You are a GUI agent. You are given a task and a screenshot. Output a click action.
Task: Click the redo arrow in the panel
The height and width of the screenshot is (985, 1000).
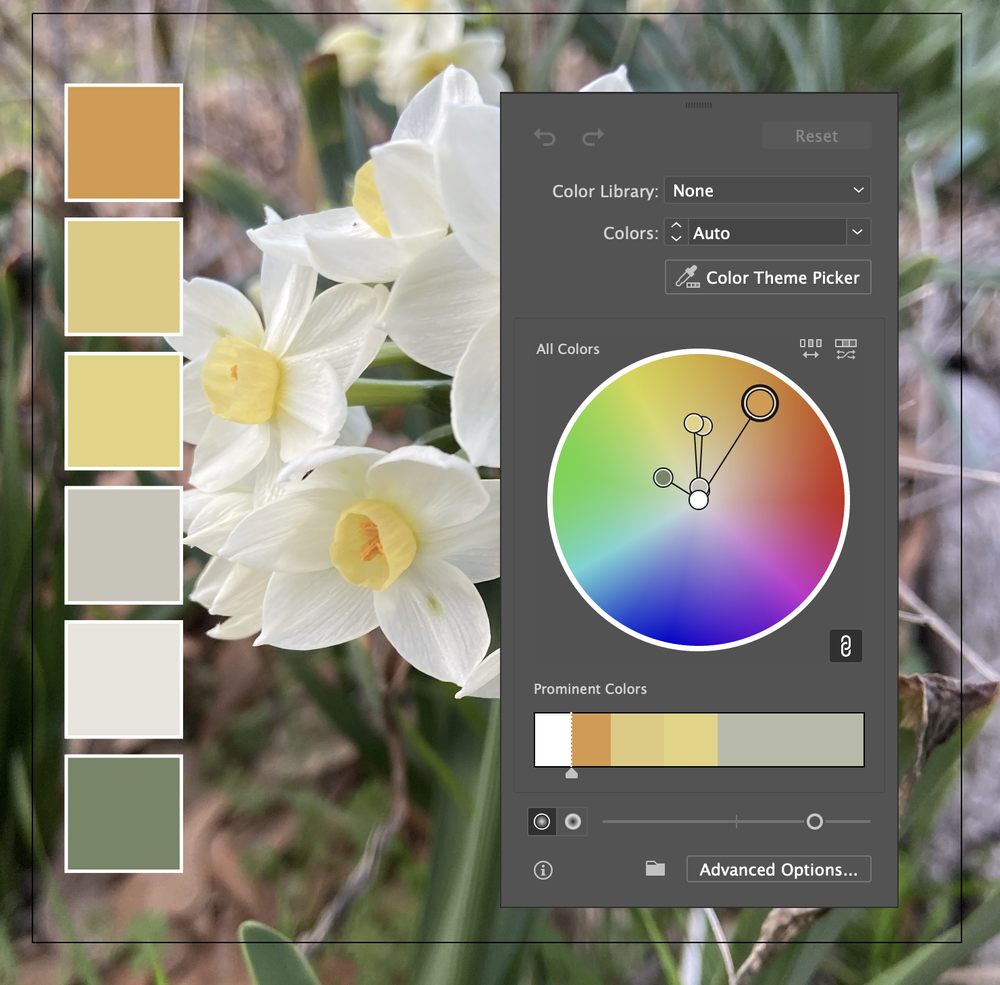592,137
